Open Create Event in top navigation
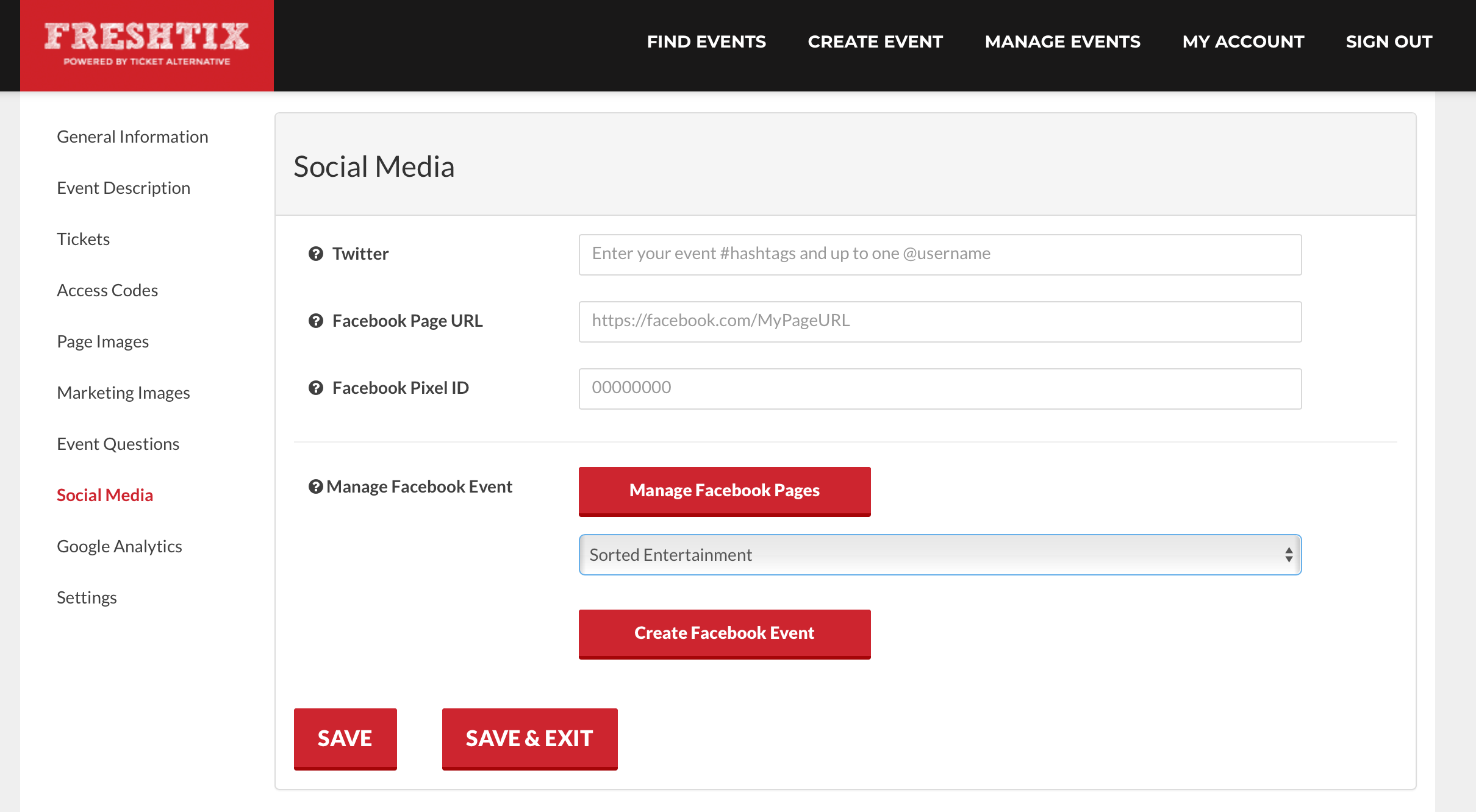 point(875,41)
